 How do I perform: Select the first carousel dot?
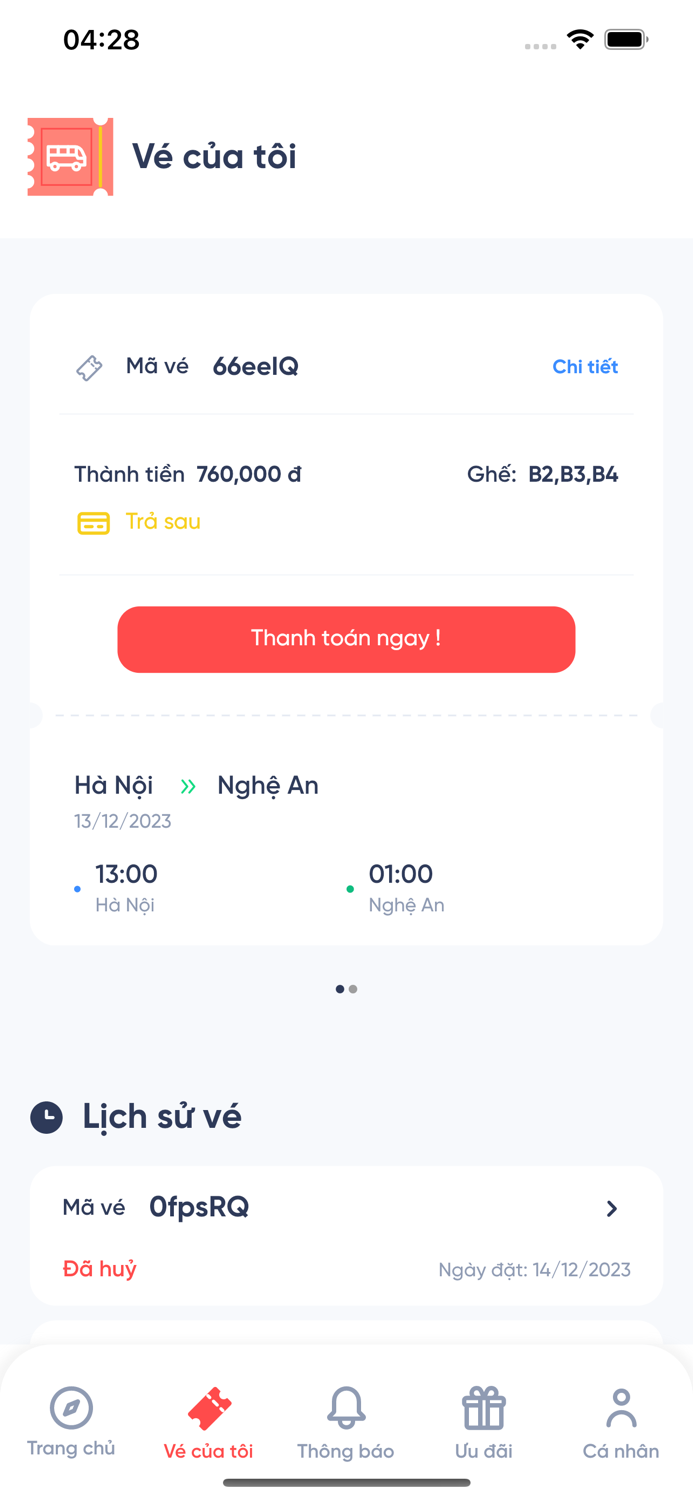tap(339, 988)
